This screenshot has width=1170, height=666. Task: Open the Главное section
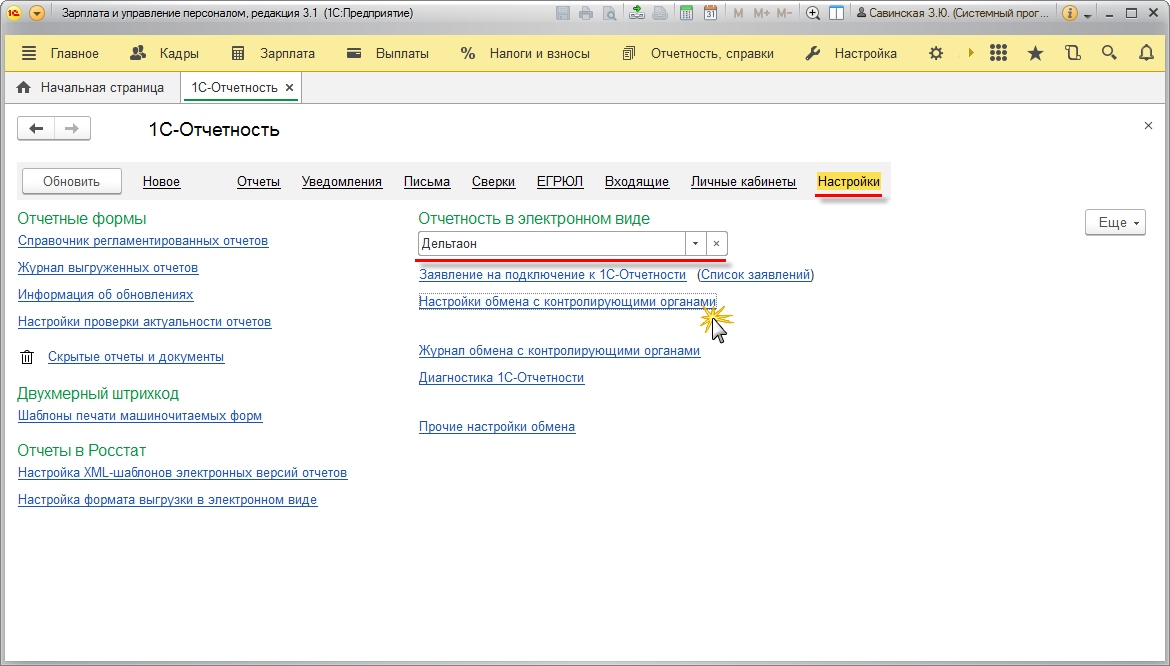click(75, 54)
